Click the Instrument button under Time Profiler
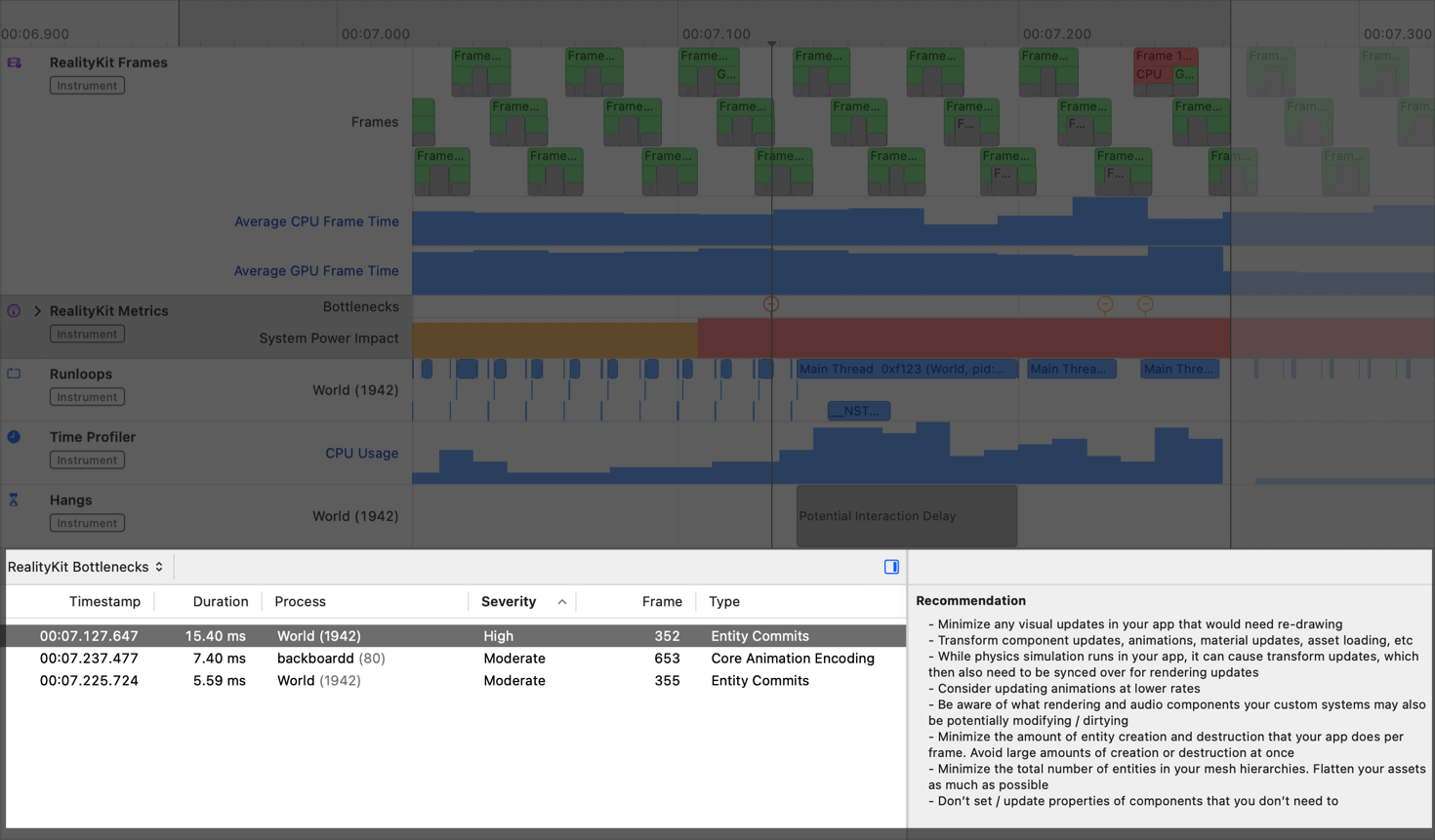The width and height of the screenshot is (1435, 840). (86, 460)
